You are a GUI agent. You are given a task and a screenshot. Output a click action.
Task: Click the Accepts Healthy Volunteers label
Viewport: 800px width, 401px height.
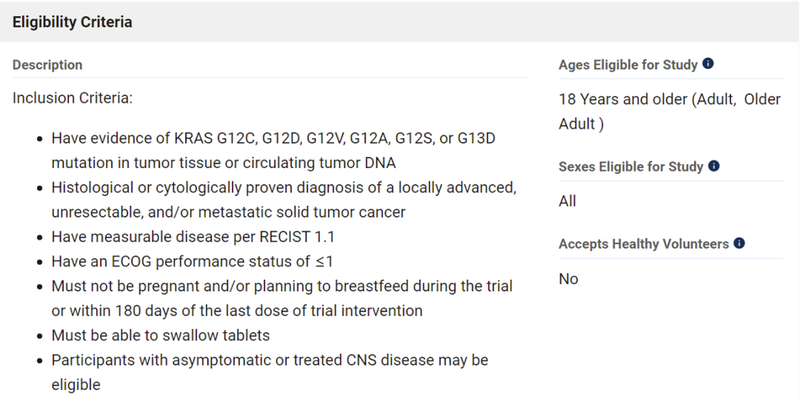point(643,244)
